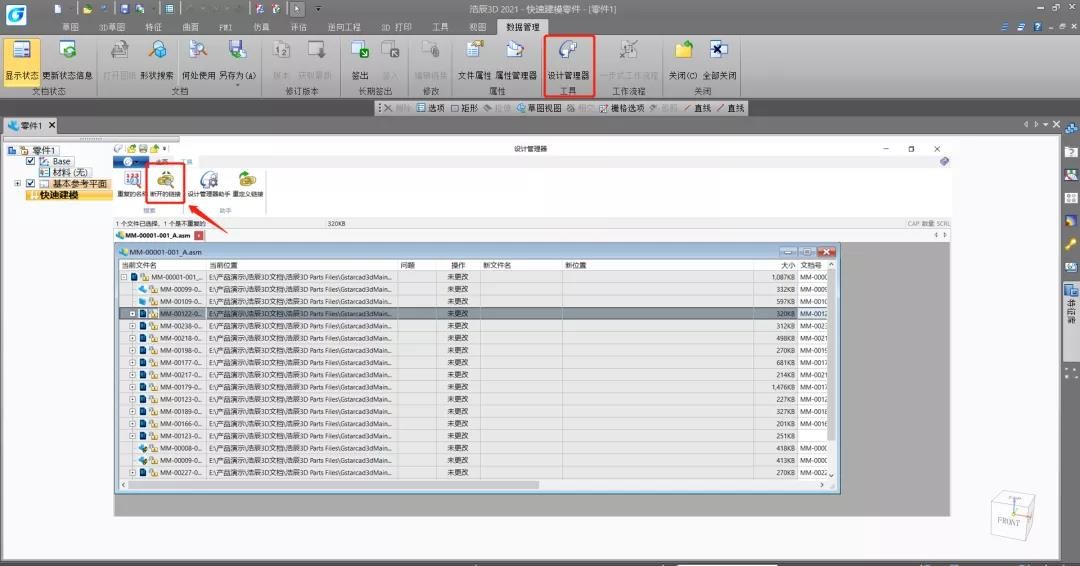
Task: Expand the 基本参考平面 tree node
Action: (x=17, y=183)
